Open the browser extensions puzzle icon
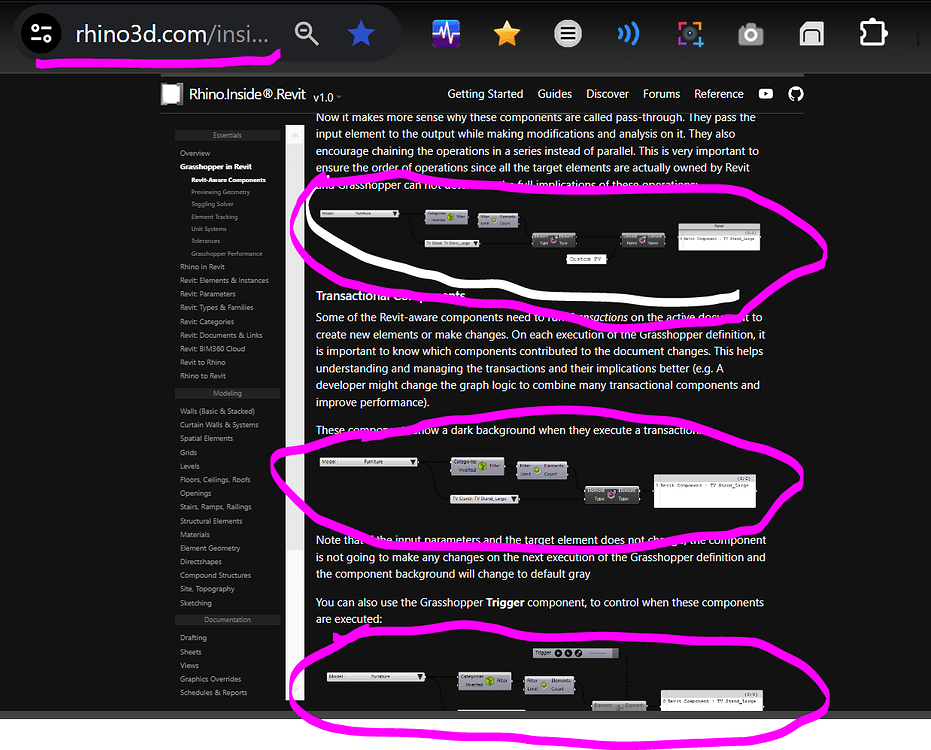931x750 pixels. (x=873, y=32)
